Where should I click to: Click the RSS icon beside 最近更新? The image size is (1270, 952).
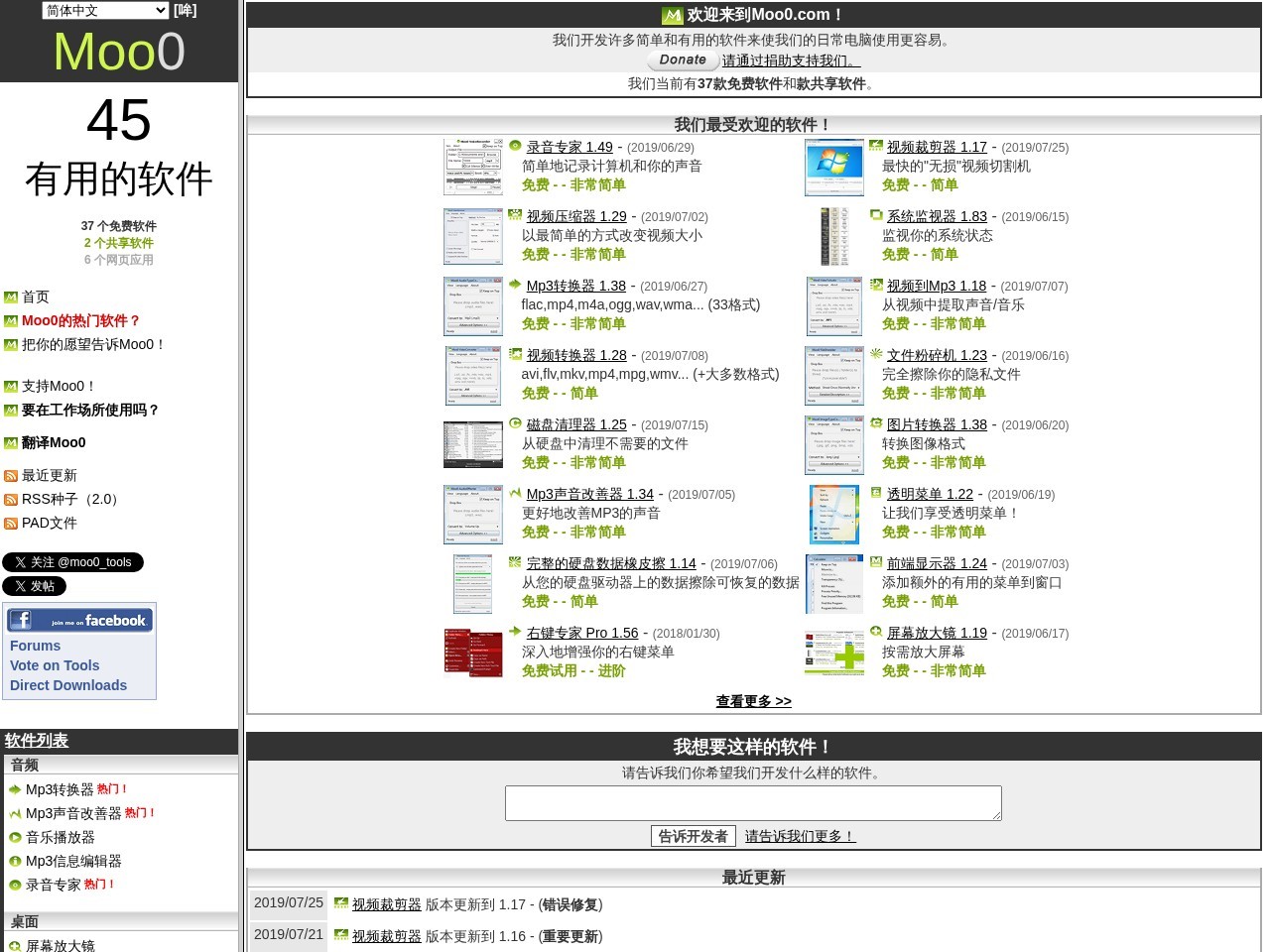coord(11,476)
